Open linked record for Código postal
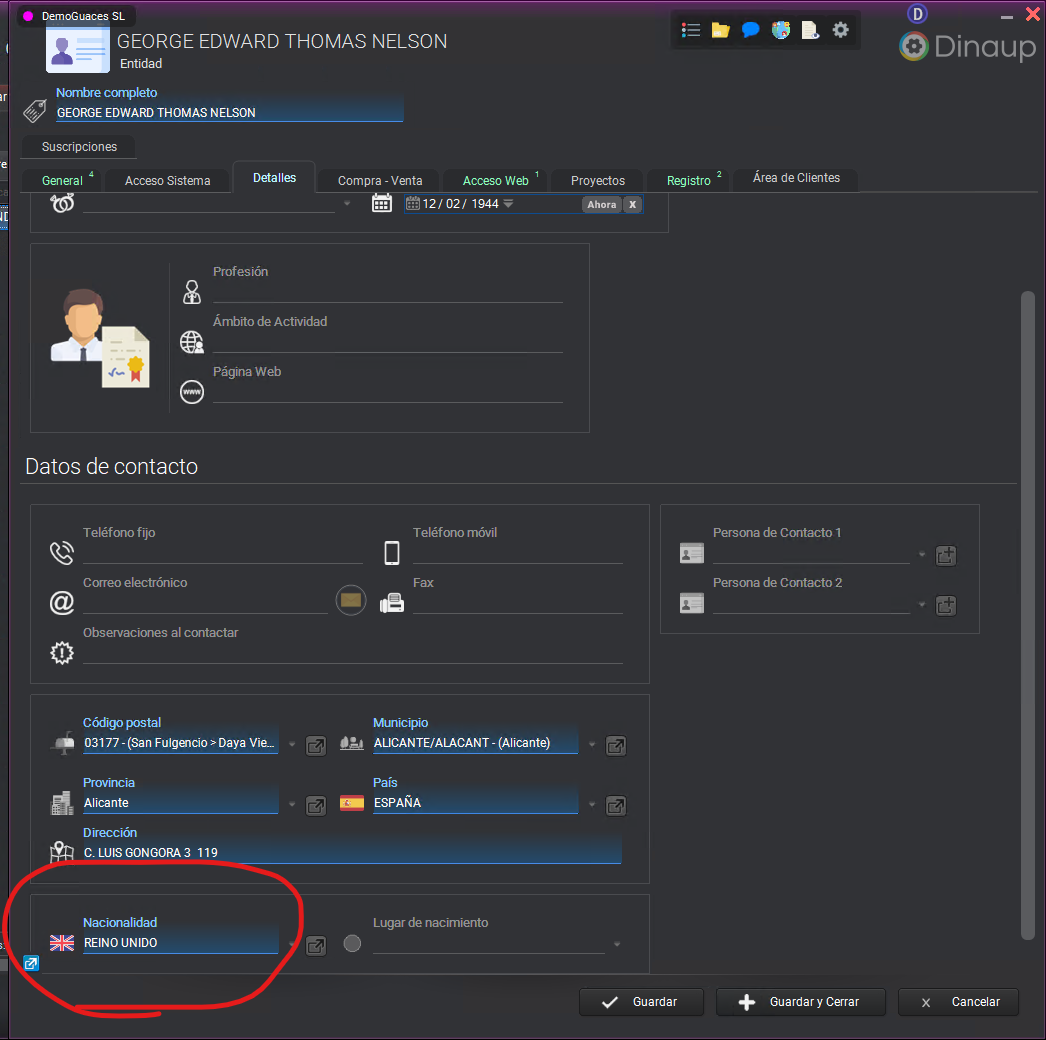This screenshot has width=1046, height=1040. [x=316, y=745]
